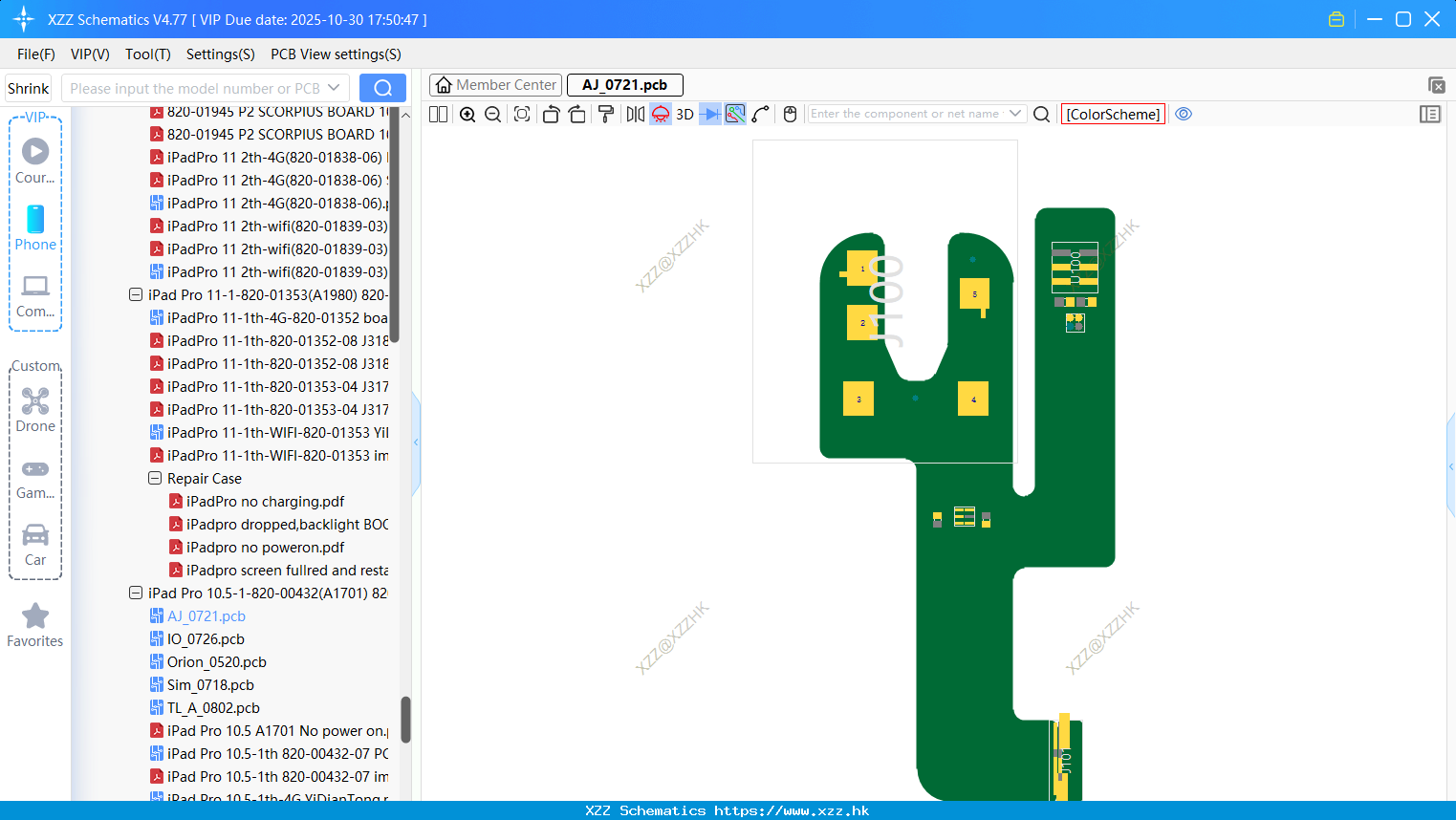This screenshot has width=1456, height=820.
Task: Open the component or net name dropdown
Action: click(x=1015, y=114)
